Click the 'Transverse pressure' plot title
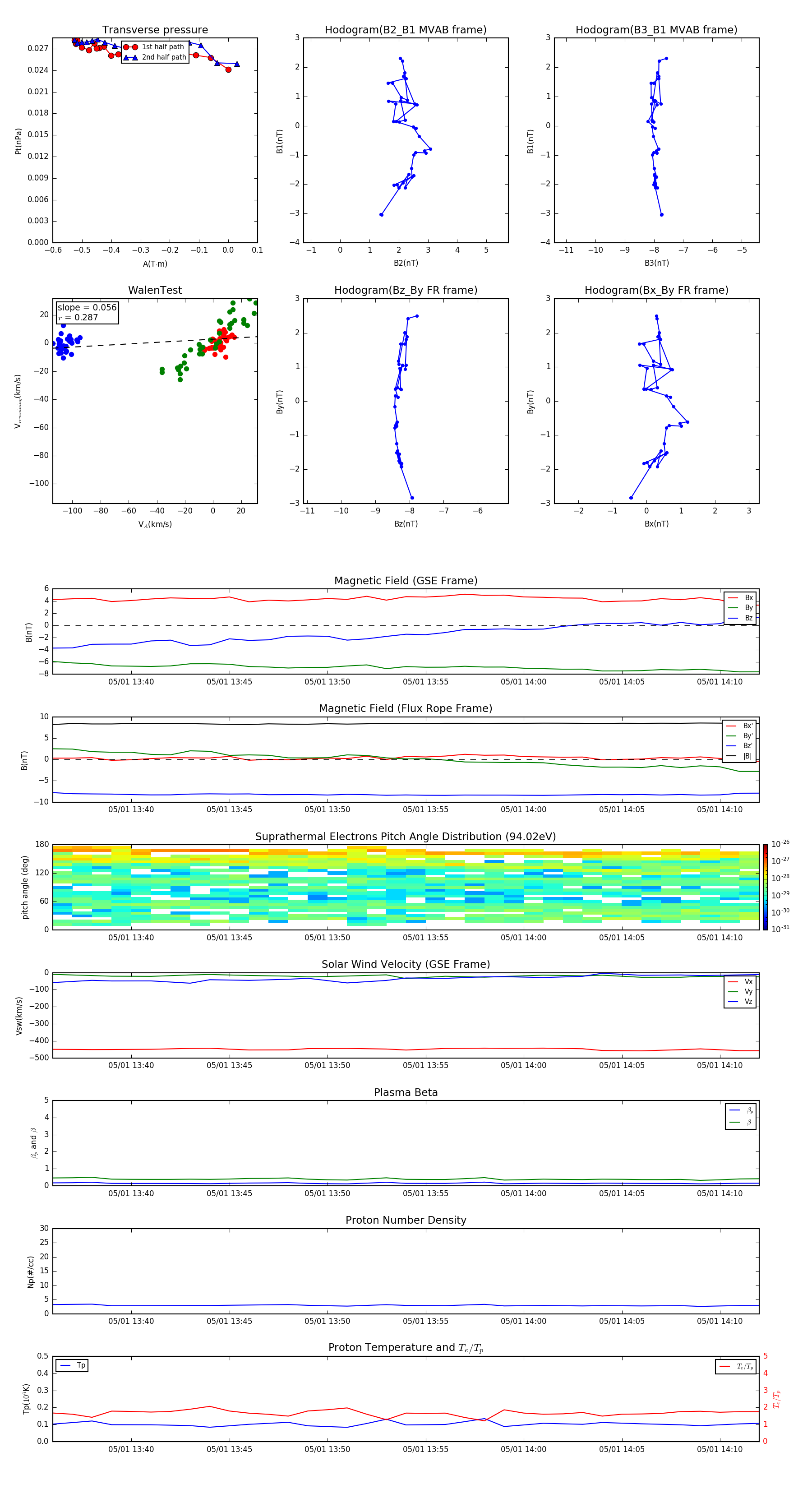This screenshot has height=1489, width=812. 155,30
